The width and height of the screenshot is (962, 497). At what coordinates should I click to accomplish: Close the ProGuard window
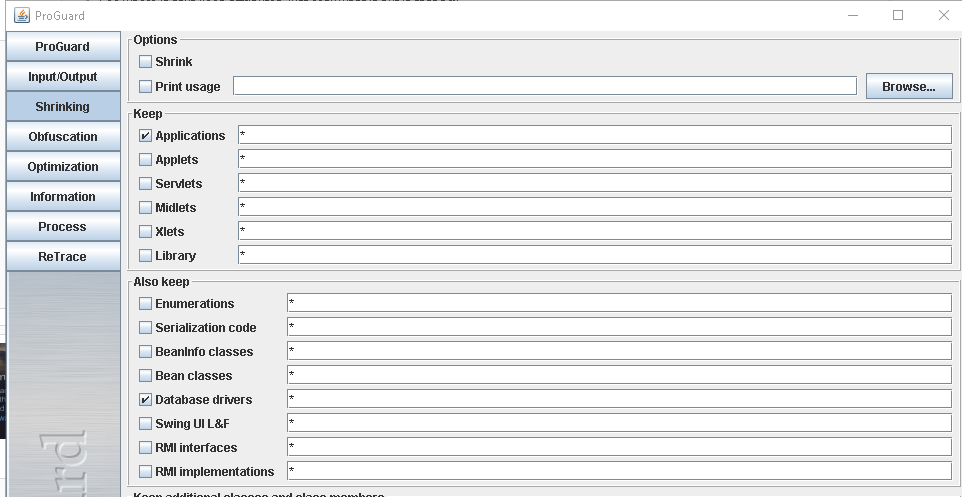point(944,15)
